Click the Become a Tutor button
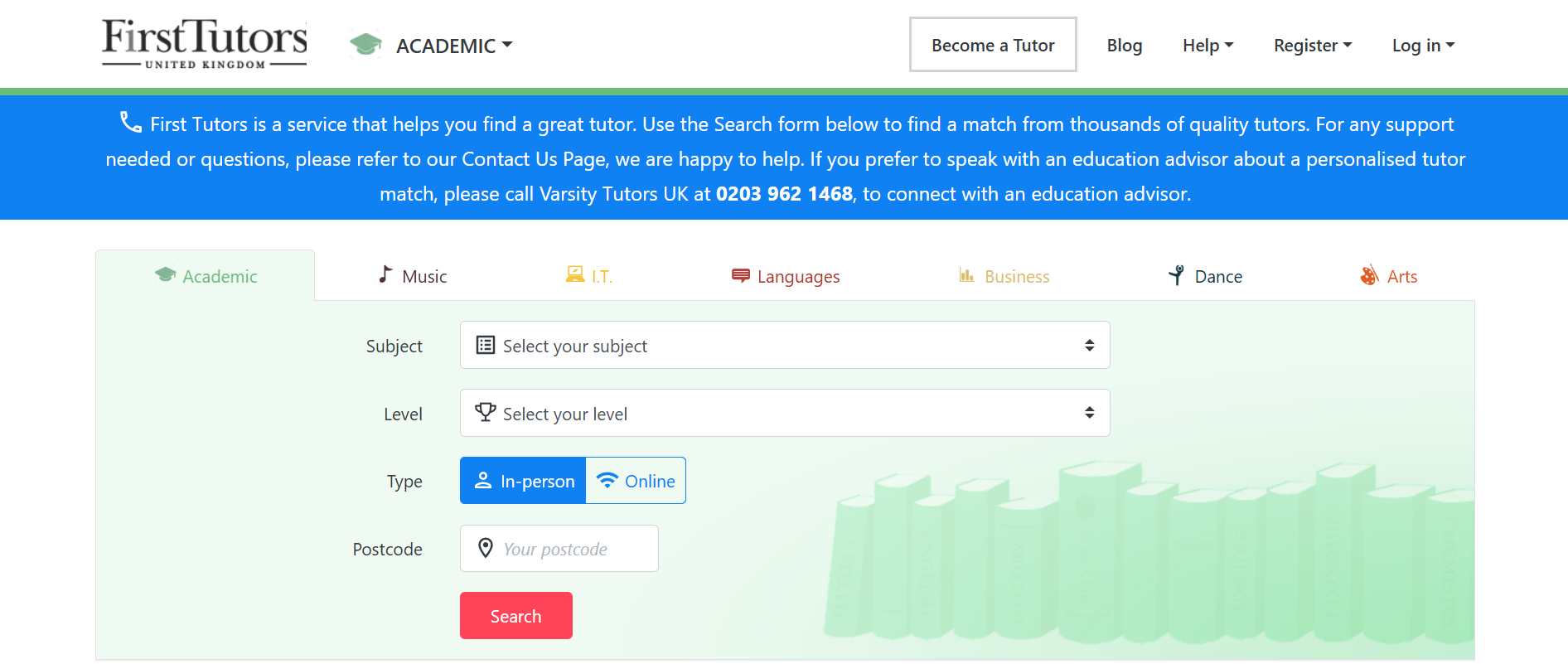1568x664 pixels. coord(993,46)
